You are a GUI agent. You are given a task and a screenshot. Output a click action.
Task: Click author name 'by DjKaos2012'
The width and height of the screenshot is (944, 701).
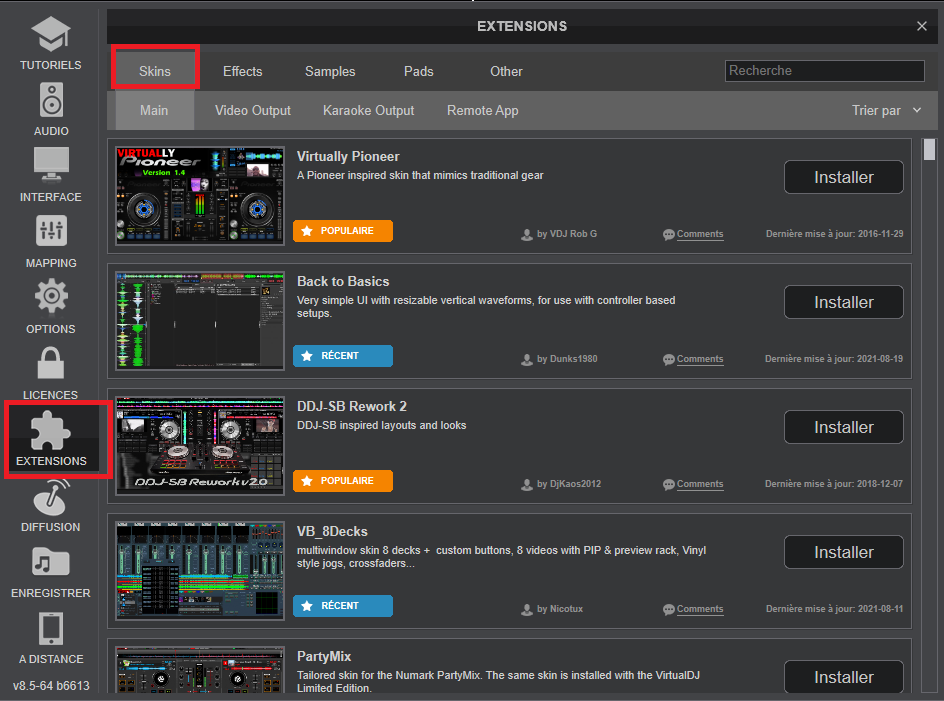[569, 484]
